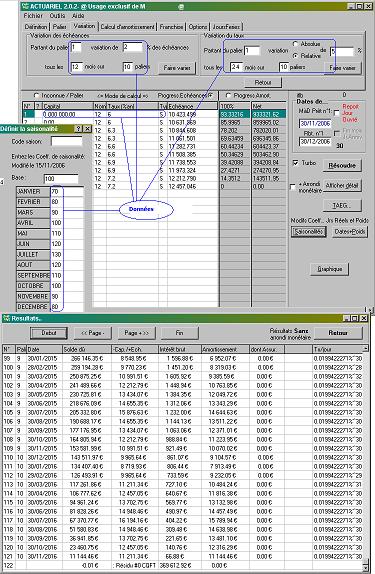Click the Résoudre button

[x=342, y=165]
